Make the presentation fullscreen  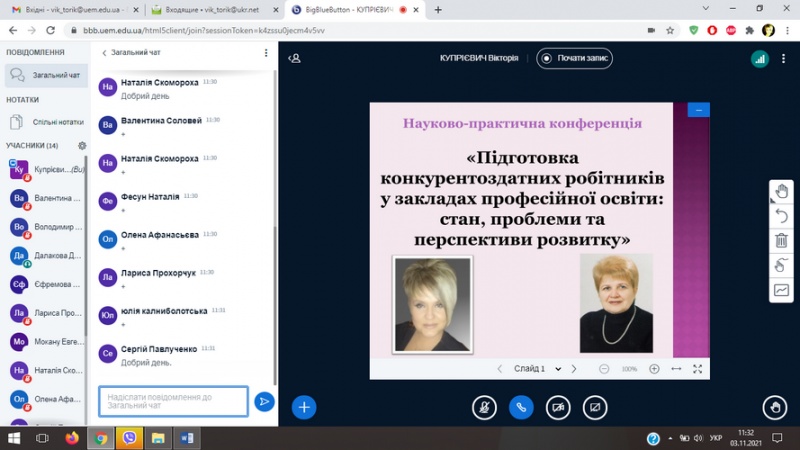click(697, 369)
